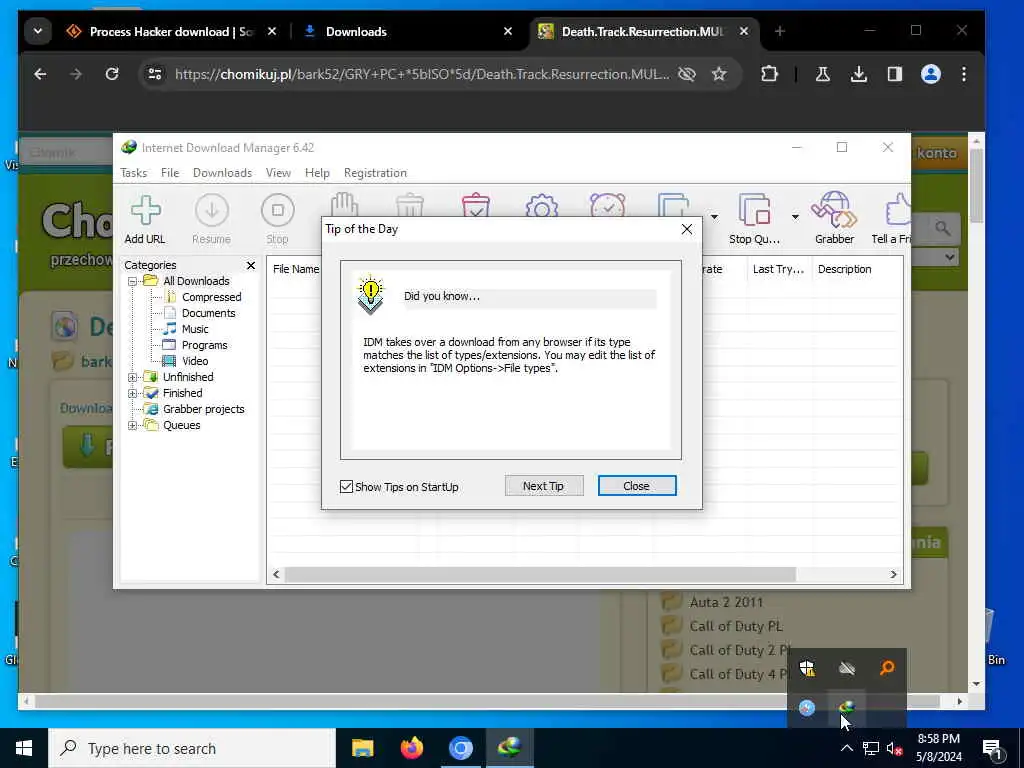Collapse the All Downloads tree node
This screenshot has height=768, width=1024.
[133, 281]
